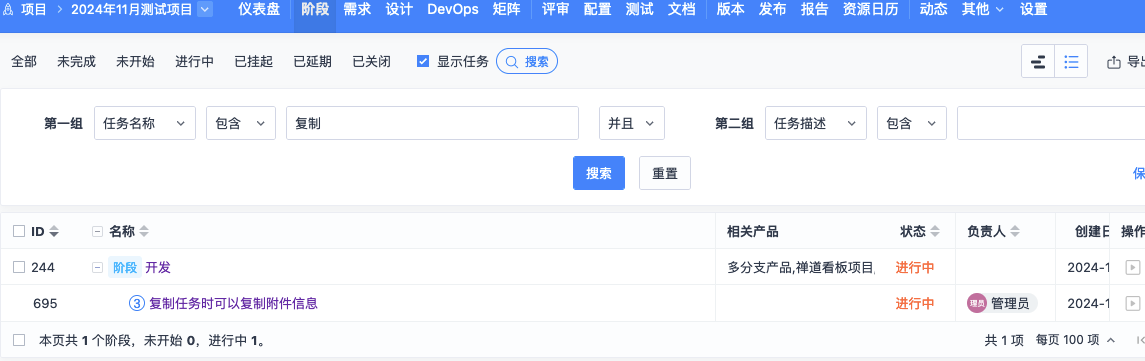Click the export icon 导出
The width and height of the screenshot is (1145, 361).
pos(1114,62)
